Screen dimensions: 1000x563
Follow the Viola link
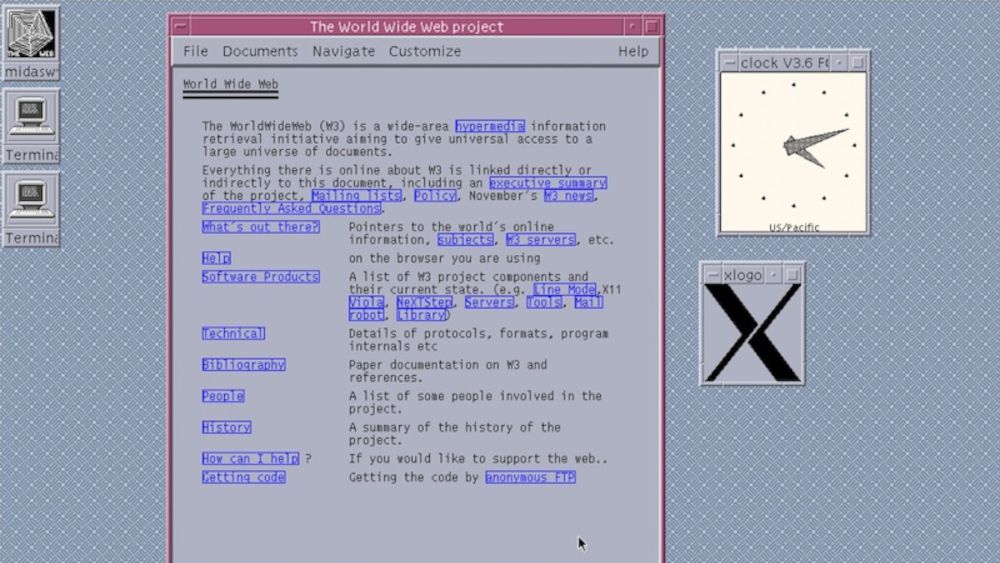(x=366, y=302)
